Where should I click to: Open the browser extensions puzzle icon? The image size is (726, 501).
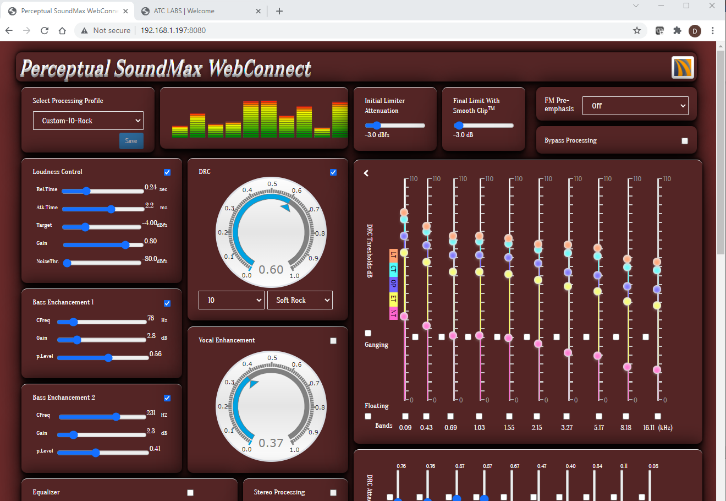pos(677,31)
